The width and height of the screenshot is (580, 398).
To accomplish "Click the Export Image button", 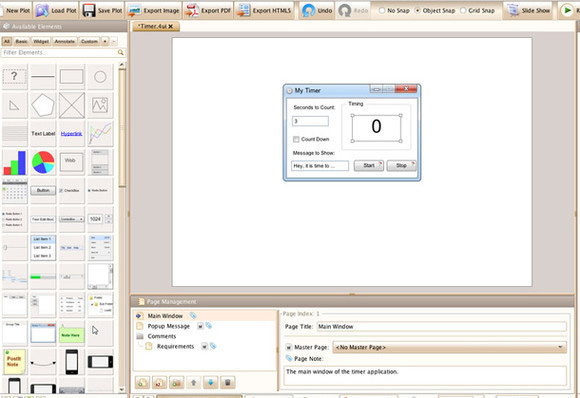I will pos(154,10).
